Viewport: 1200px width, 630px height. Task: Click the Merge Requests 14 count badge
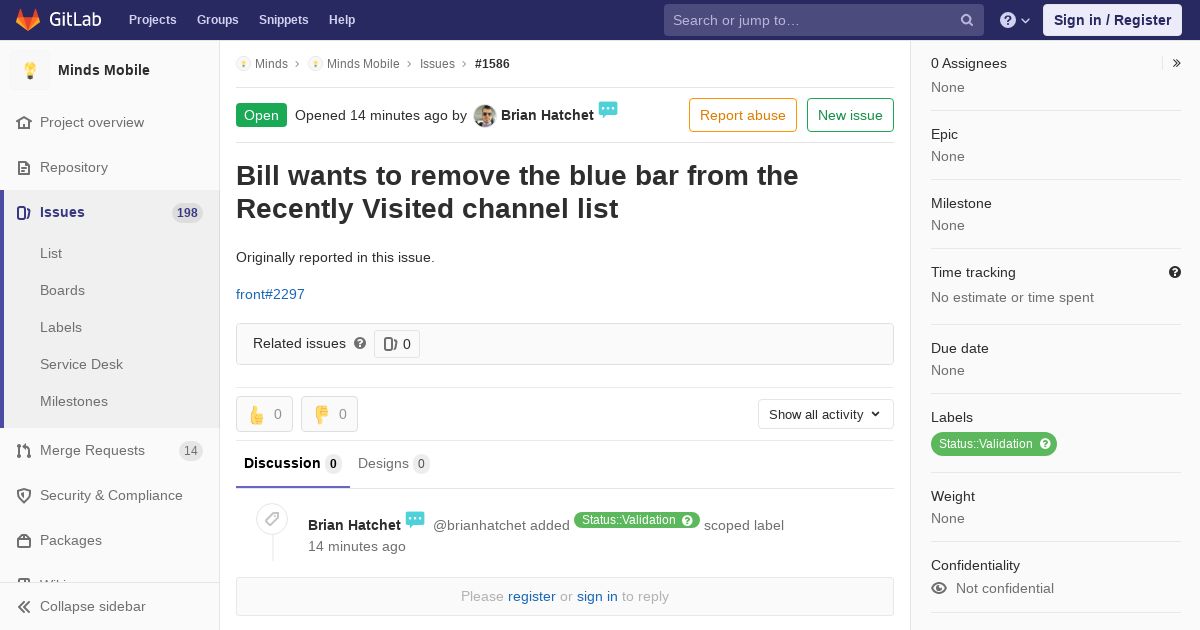(191, 451)
